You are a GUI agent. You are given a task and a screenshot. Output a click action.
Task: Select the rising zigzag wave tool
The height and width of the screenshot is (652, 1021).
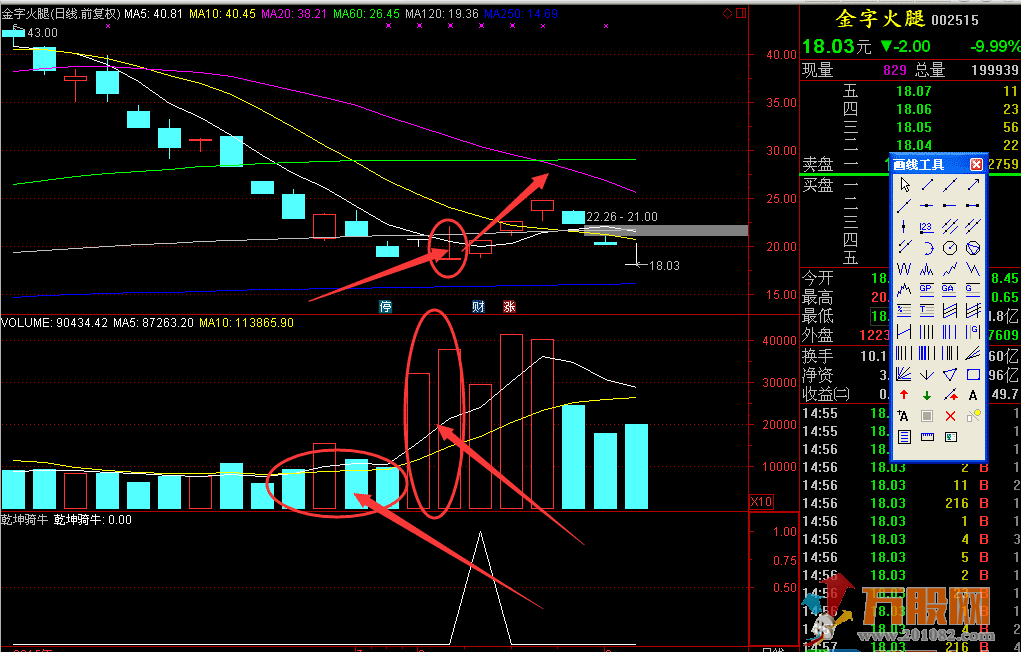click(950, 268)
